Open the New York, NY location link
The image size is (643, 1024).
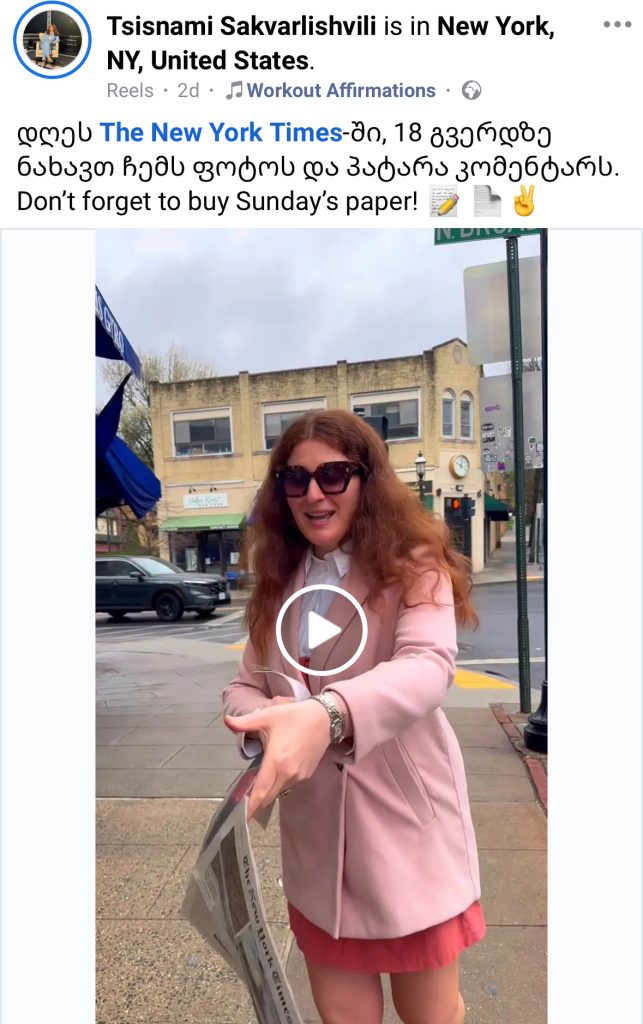point(330,43)
